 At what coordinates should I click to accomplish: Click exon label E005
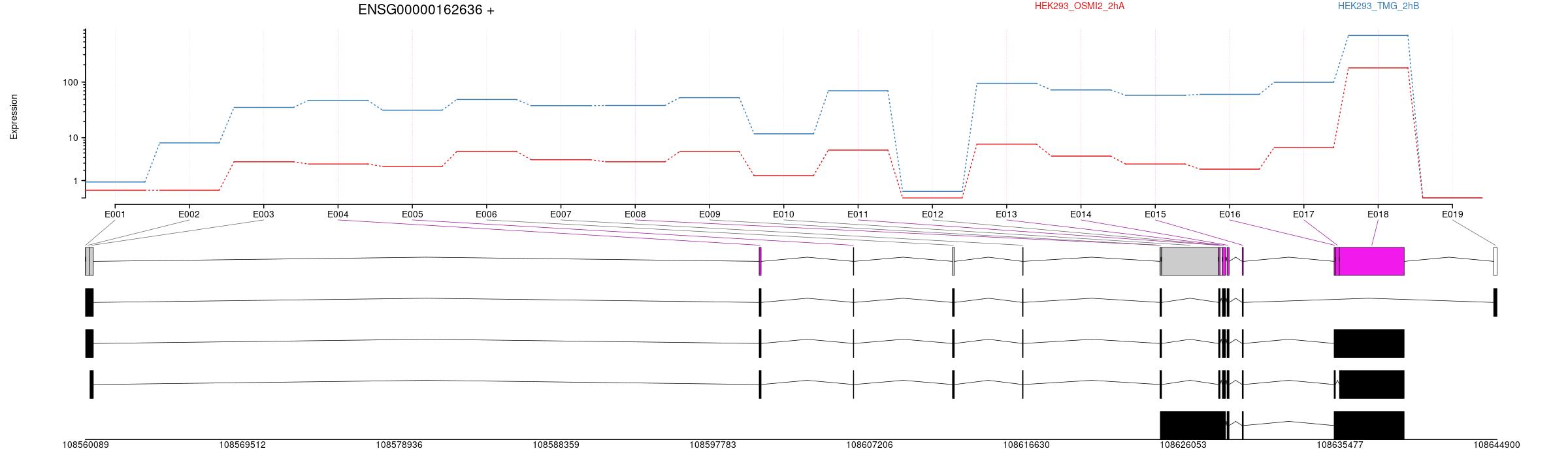[412, 214]
